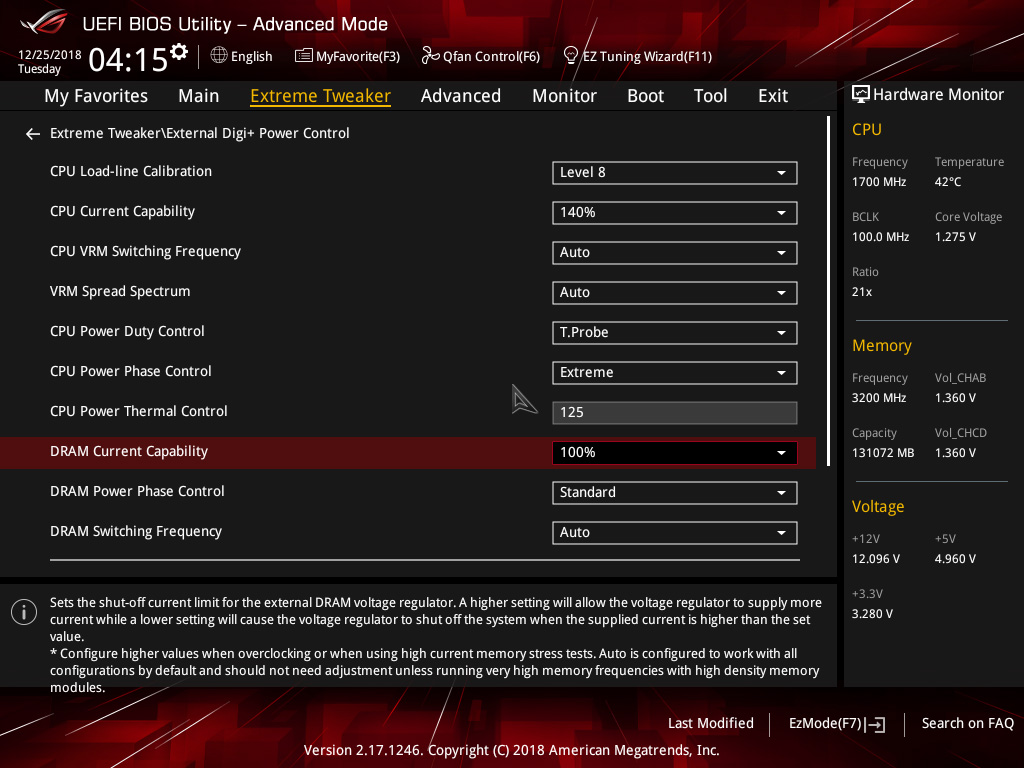Open DRAM Power Phase Control dropdown
This screenshot has width=1024, height=768.
coord(675,493)
